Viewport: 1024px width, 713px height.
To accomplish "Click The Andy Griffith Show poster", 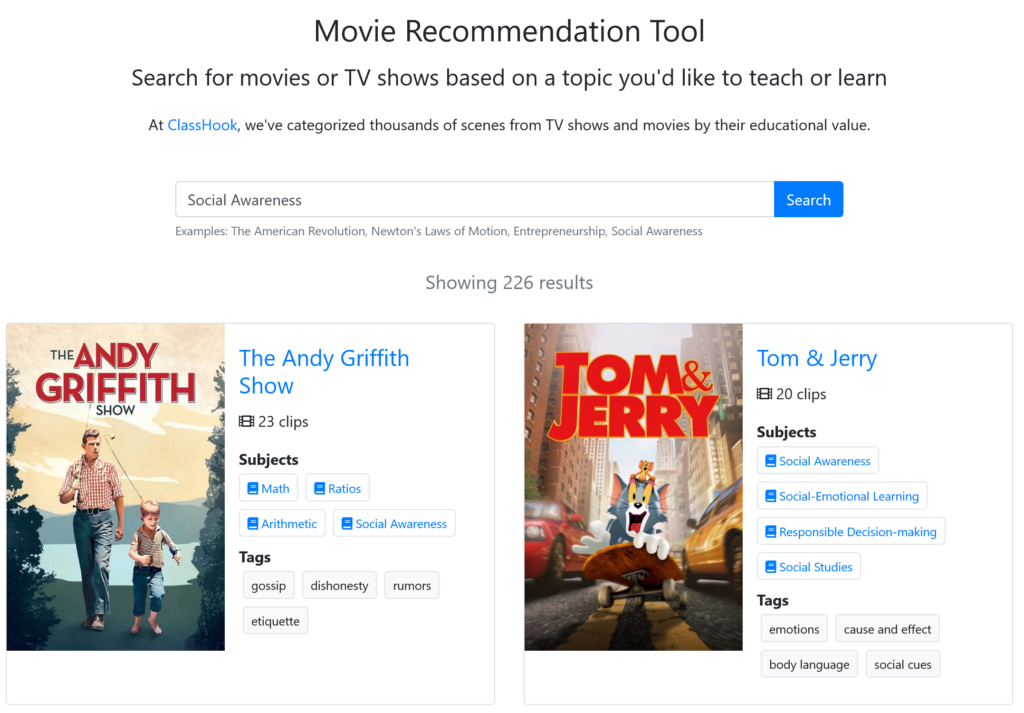I will coord(116,487).
